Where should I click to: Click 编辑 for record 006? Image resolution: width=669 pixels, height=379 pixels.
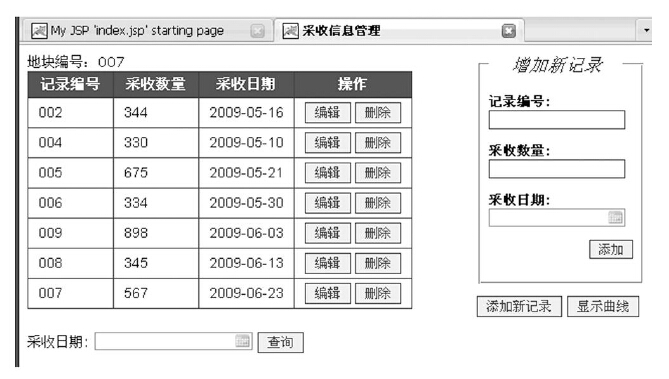[x=328, y=203]
